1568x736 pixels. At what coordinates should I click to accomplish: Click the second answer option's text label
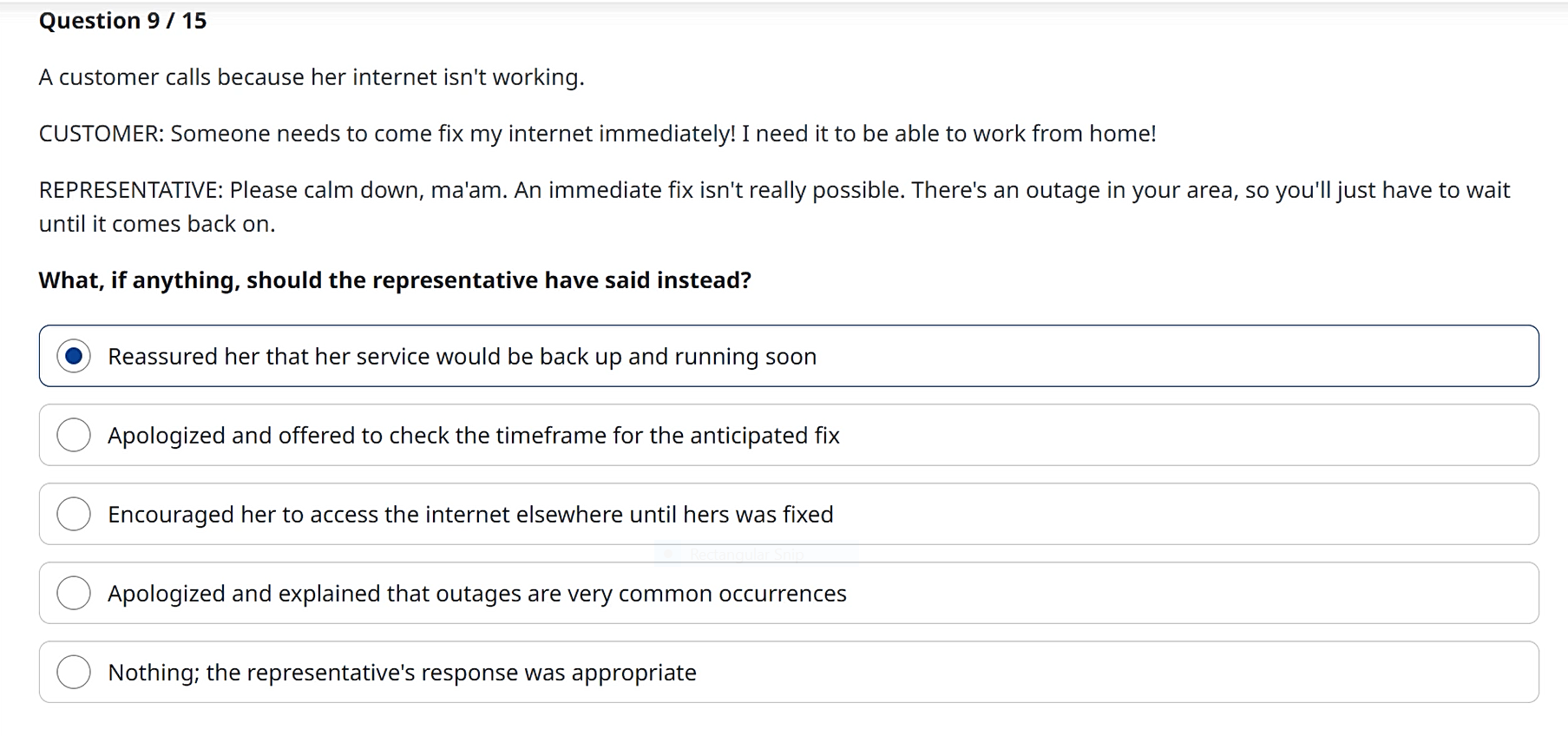tap(474, 435)
